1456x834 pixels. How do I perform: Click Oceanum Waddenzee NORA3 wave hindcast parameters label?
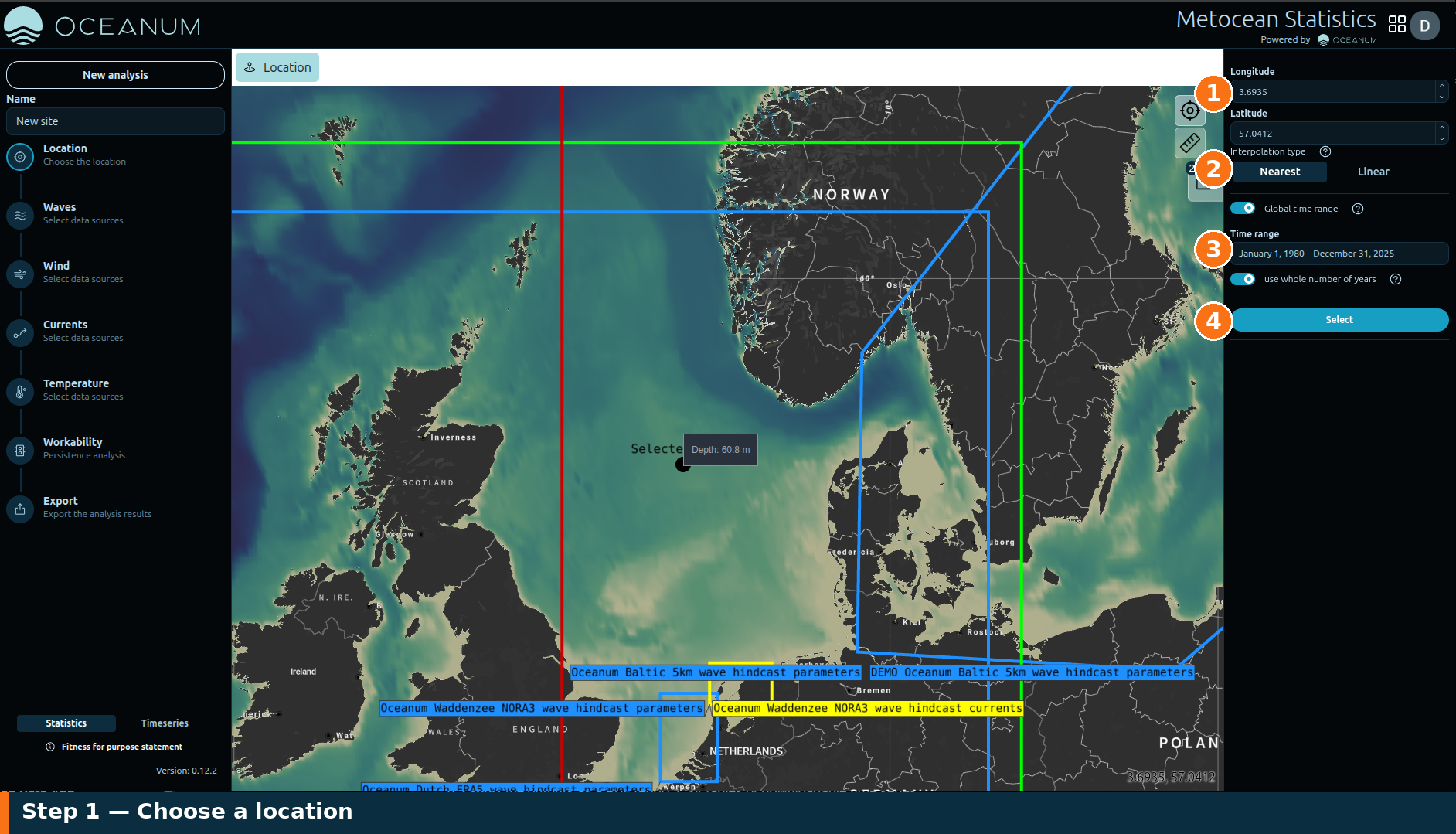[542, 708]
